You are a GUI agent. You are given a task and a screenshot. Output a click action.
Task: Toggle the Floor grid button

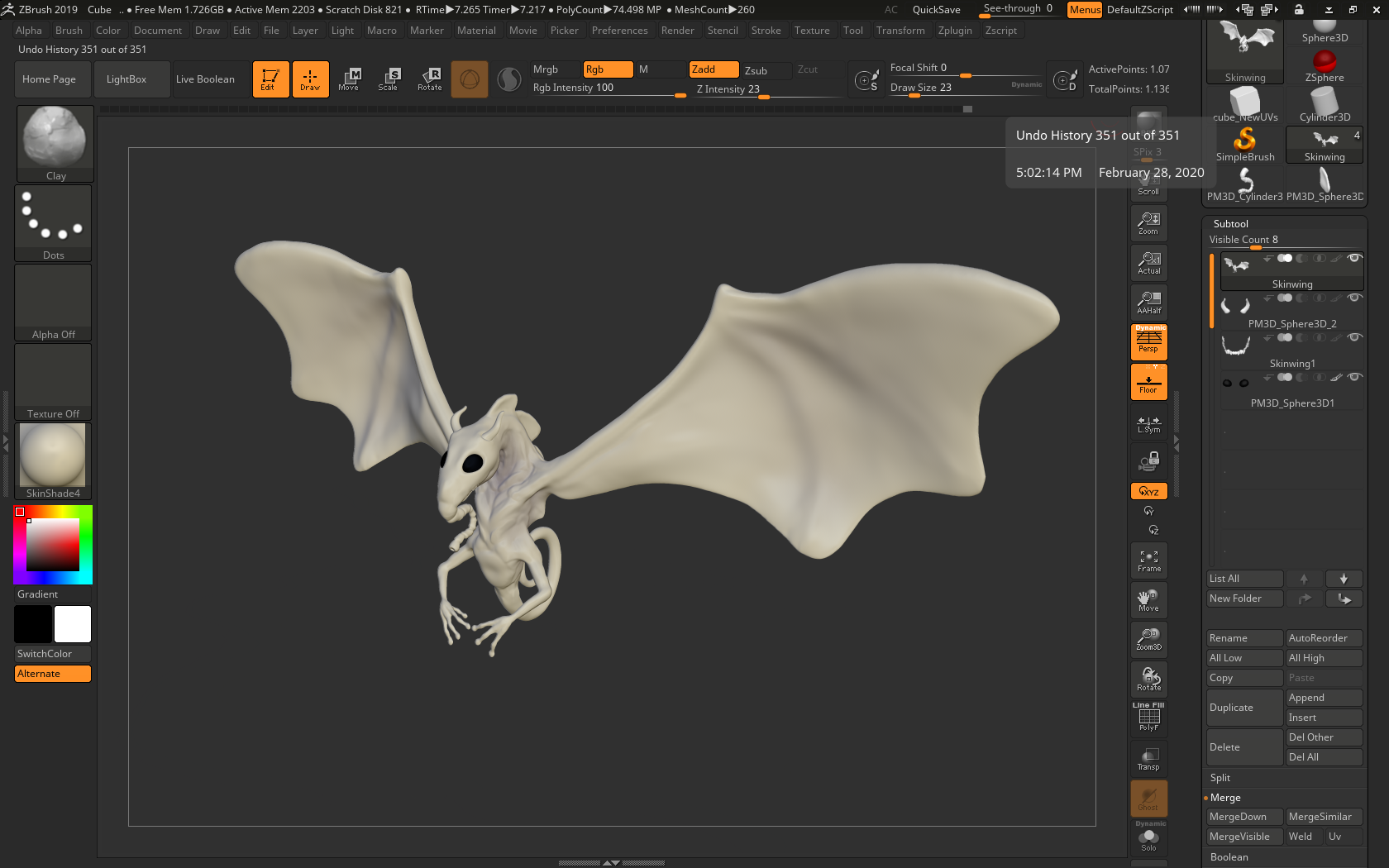(x=1148, y=382)
